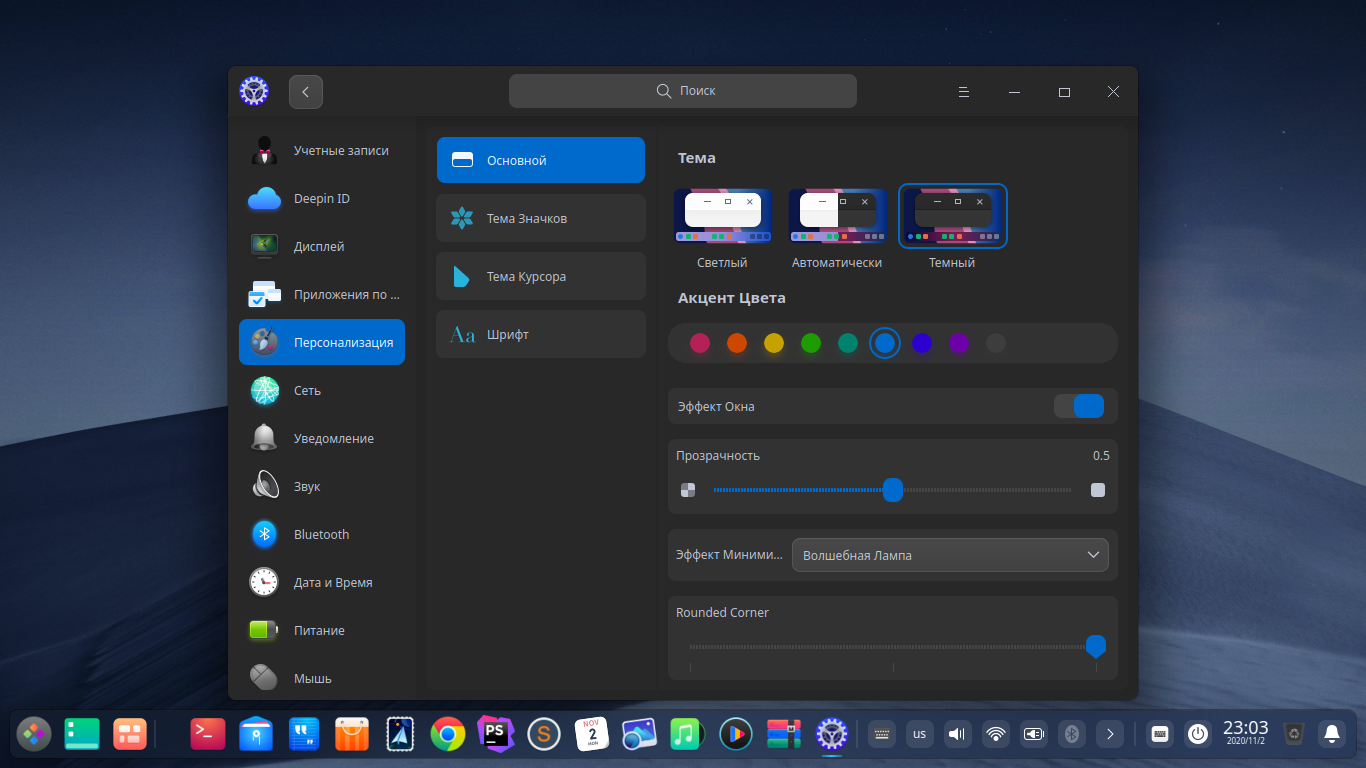Open Мышь mouse settings
1366x768 pixels.
coord(322,679)
